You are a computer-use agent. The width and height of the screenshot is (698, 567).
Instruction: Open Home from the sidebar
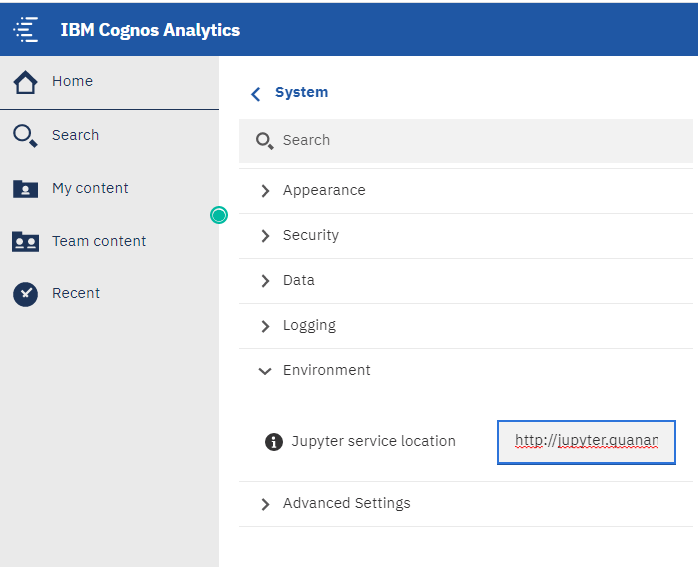pos(73,81)
